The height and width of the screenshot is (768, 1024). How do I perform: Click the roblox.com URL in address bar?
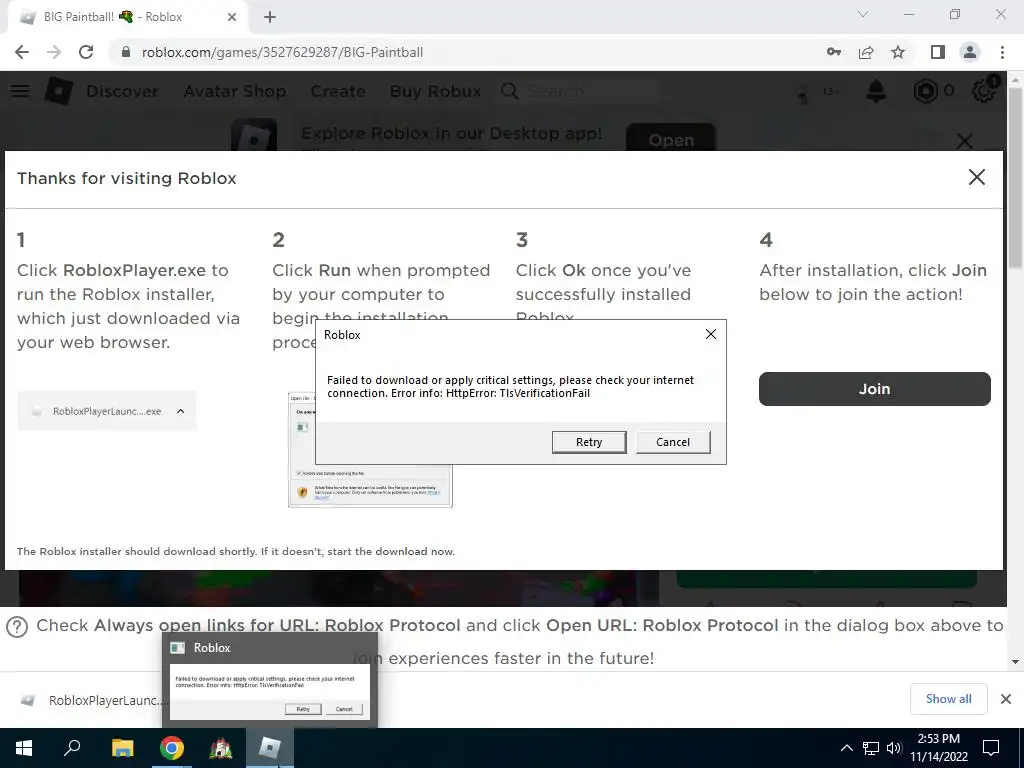pos(282,52)
